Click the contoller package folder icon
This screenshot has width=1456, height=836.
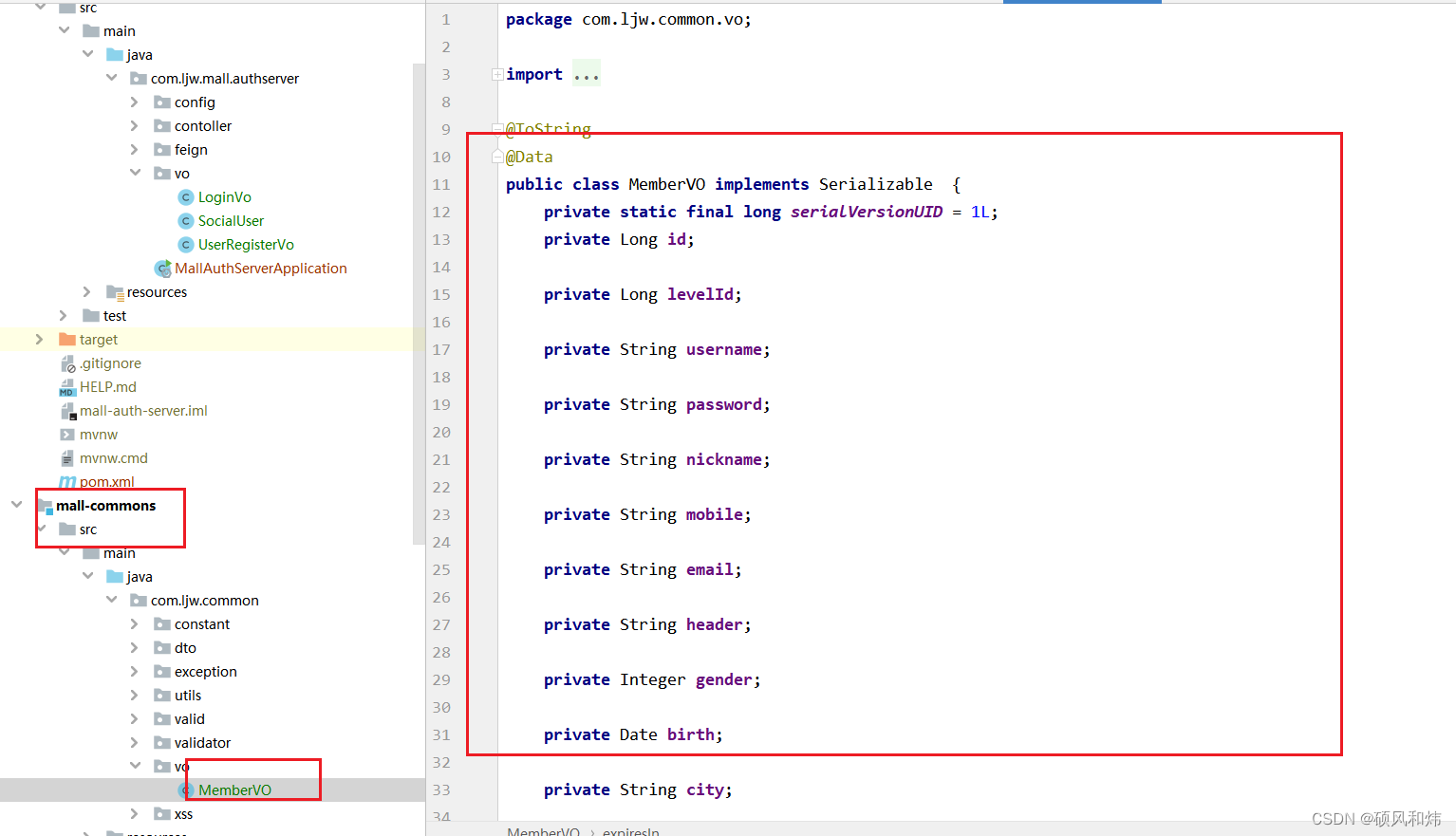pyautogui.click(x=162, y=126)
